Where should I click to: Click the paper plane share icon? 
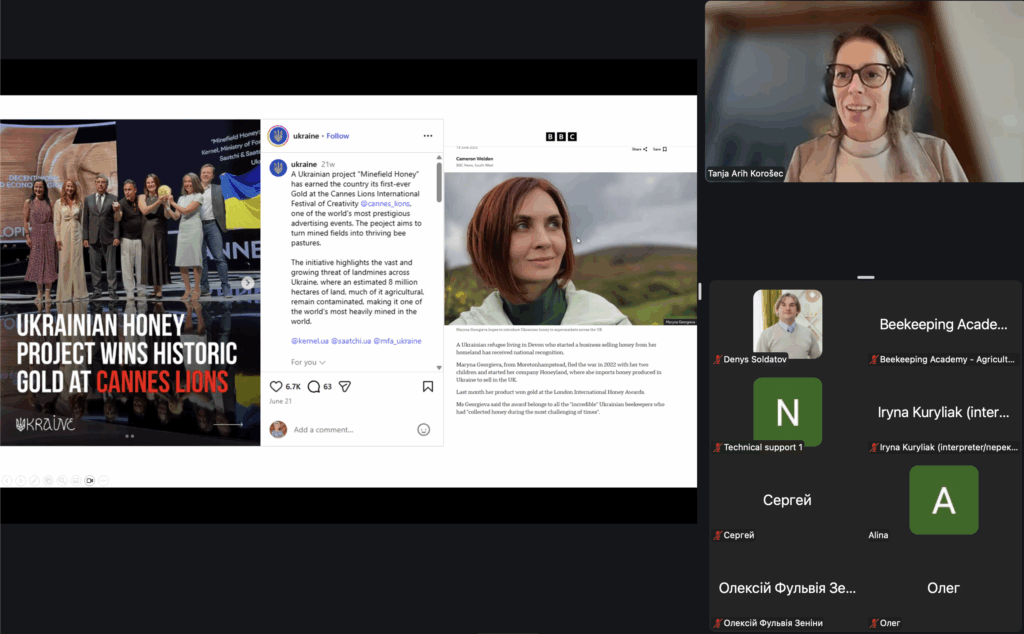[x=344, y=386]
